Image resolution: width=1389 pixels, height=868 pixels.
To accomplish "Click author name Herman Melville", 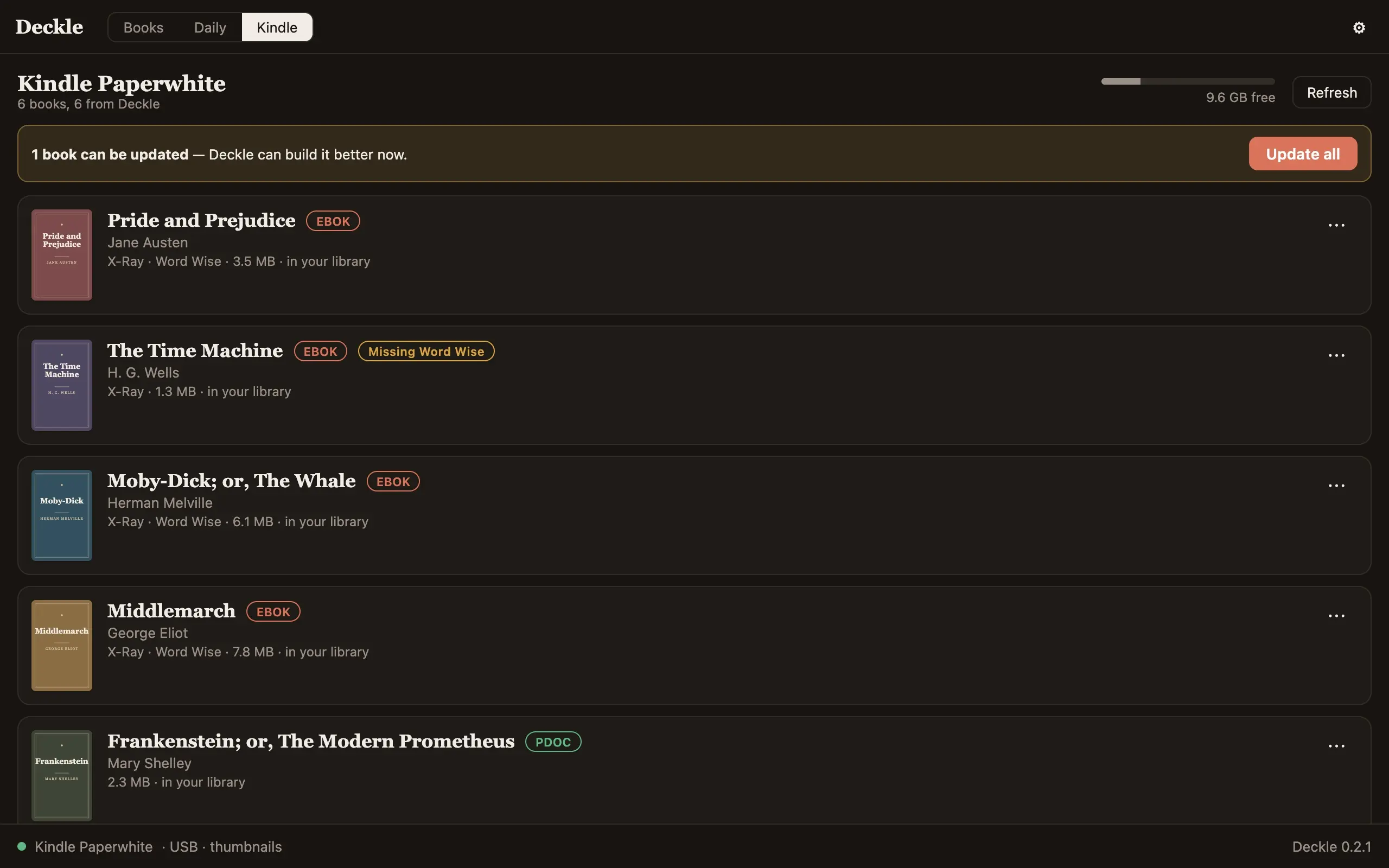I will tap(160, 503).
